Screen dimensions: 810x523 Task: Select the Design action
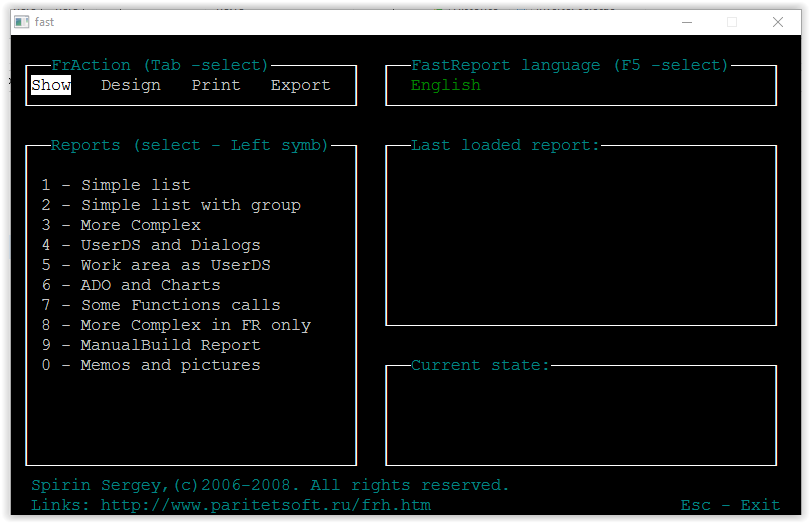(x=131, y=85)
